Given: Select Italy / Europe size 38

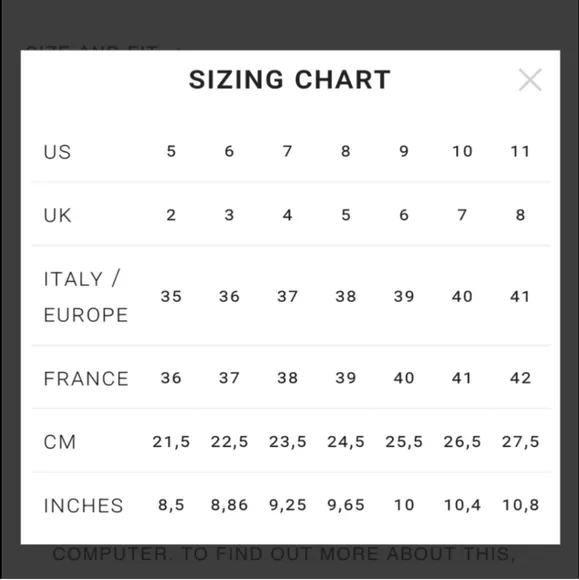Looking at the screenshot, I should pos(346,296).
